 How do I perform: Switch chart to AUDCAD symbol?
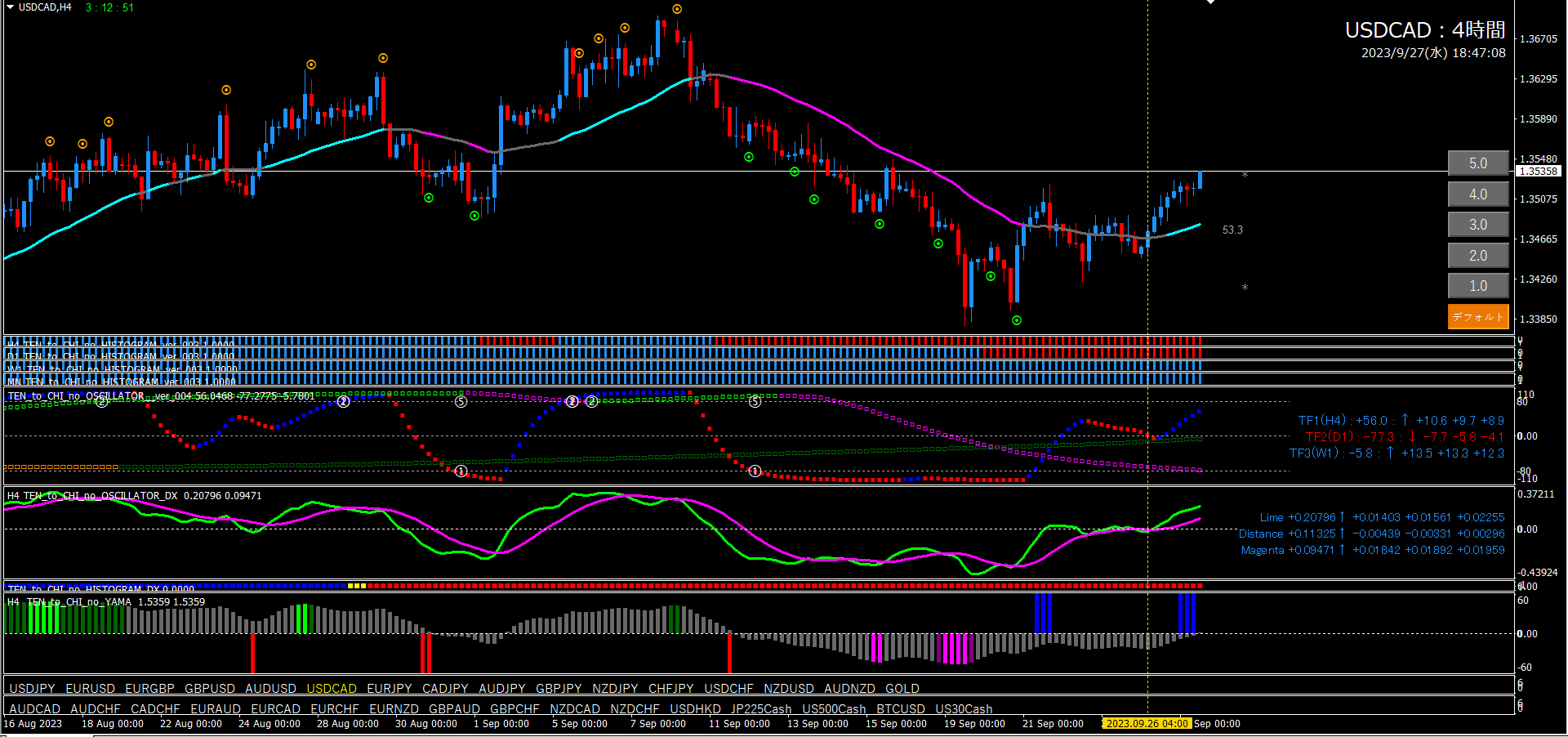point(35,709)
